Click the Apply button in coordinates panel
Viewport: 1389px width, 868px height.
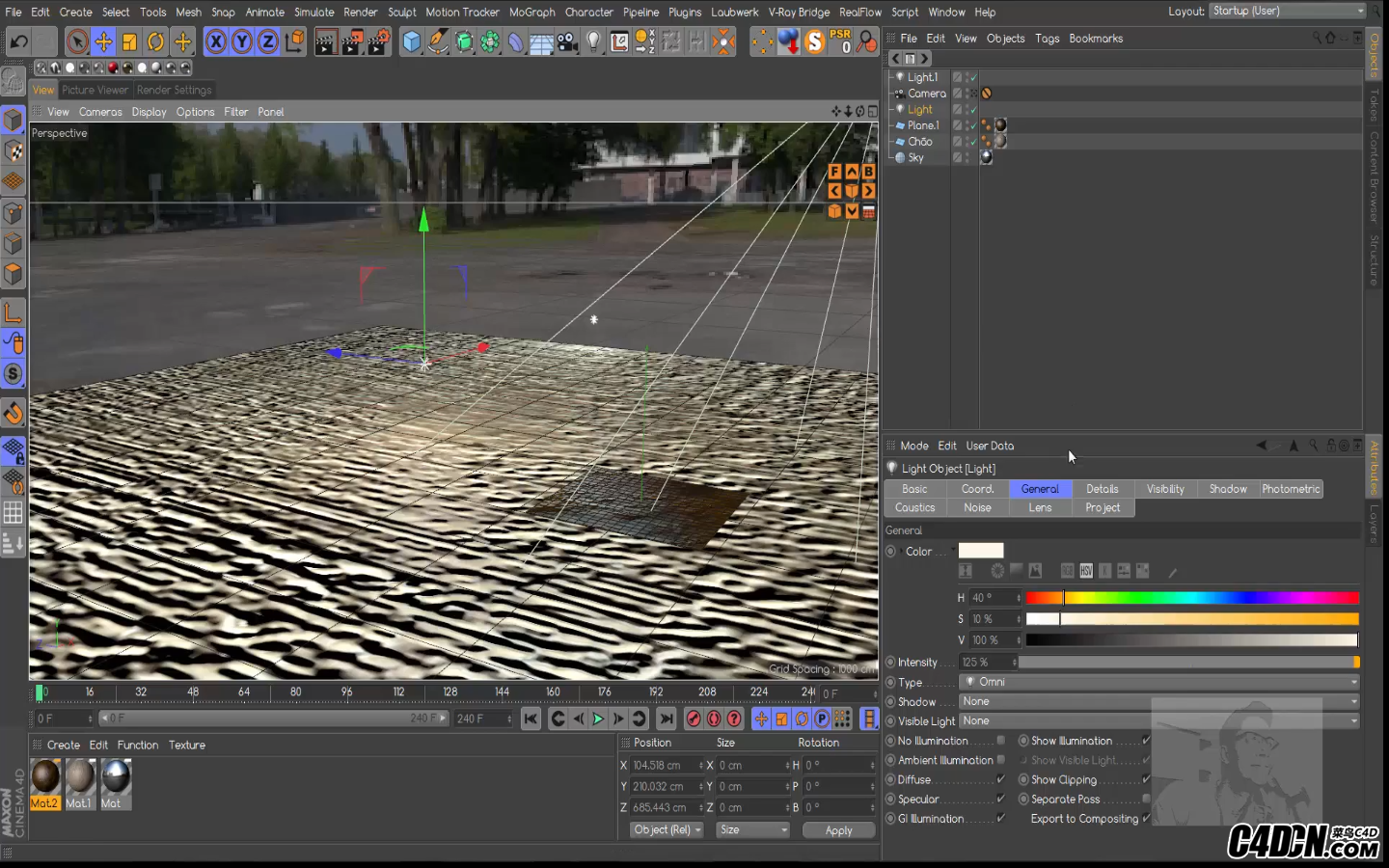point(838,830)
